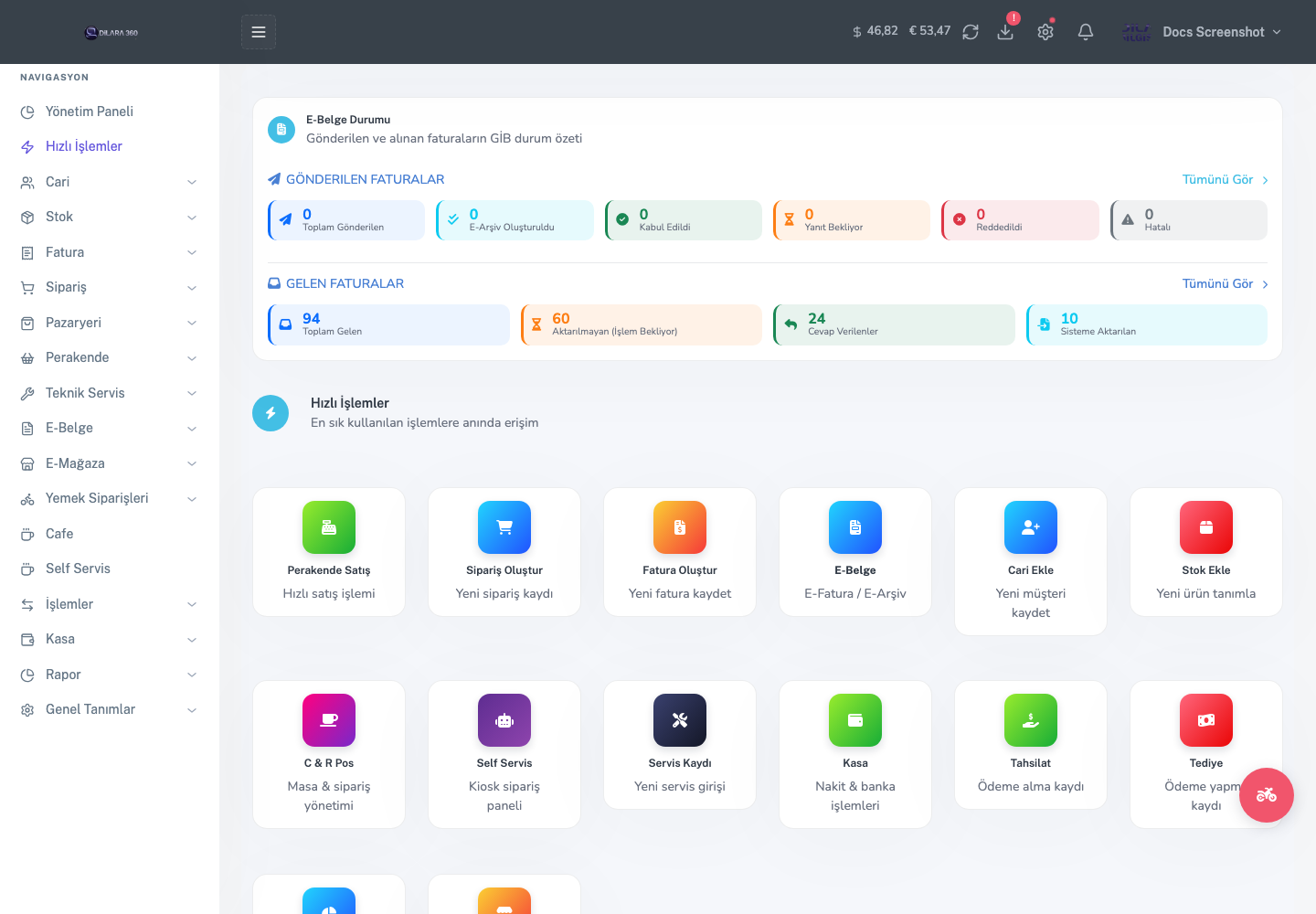Viewport: 1316px width, 914px height.
Task: Open the Servis Kaydı tools icon
Action: 680,720
